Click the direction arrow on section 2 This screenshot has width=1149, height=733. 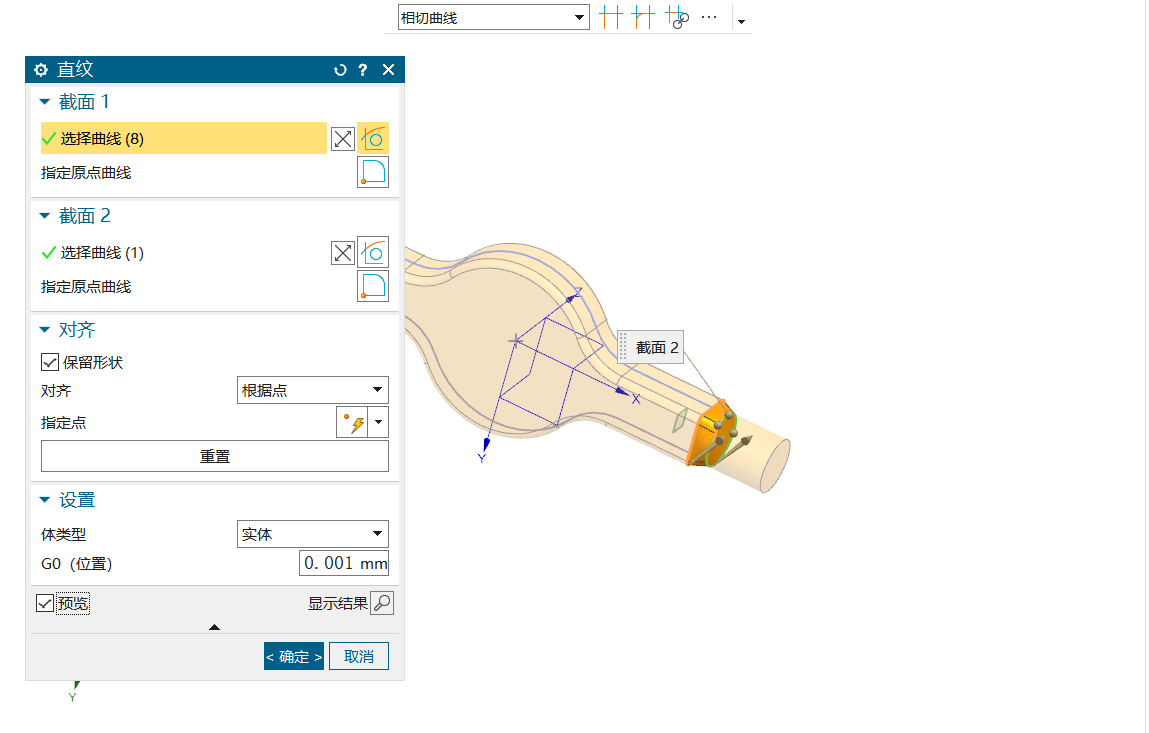746,440
